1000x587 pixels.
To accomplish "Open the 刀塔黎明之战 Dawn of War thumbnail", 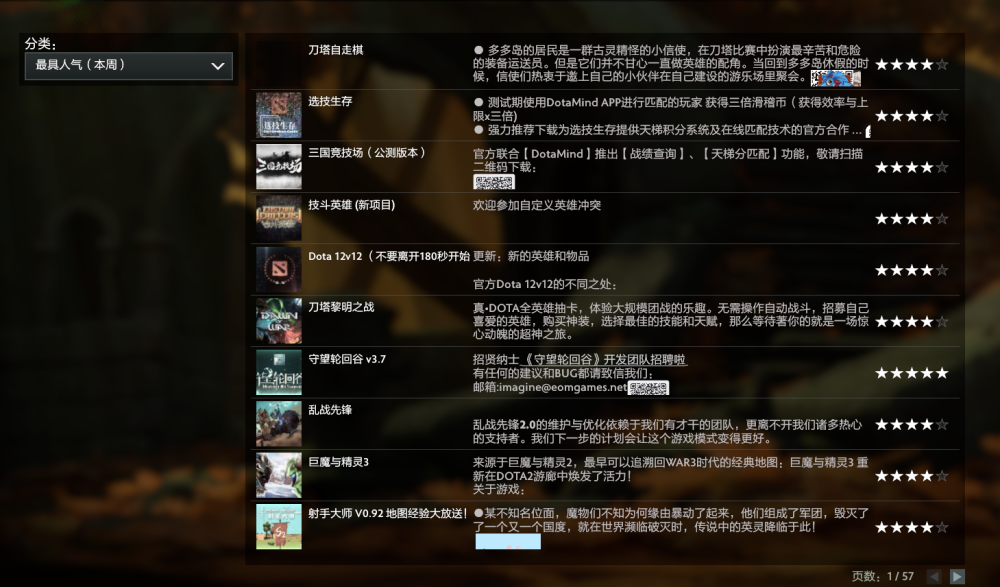I will 279,321.
